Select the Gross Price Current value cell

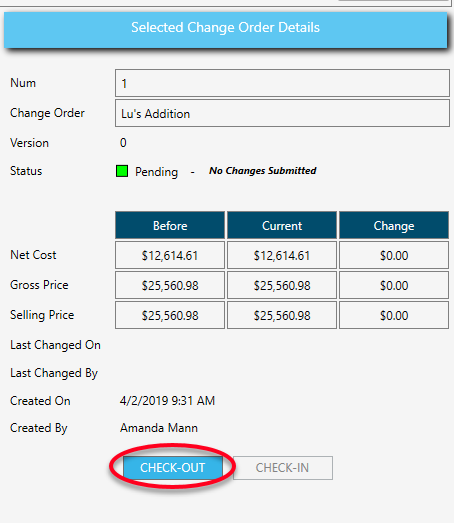pos(282,285)
